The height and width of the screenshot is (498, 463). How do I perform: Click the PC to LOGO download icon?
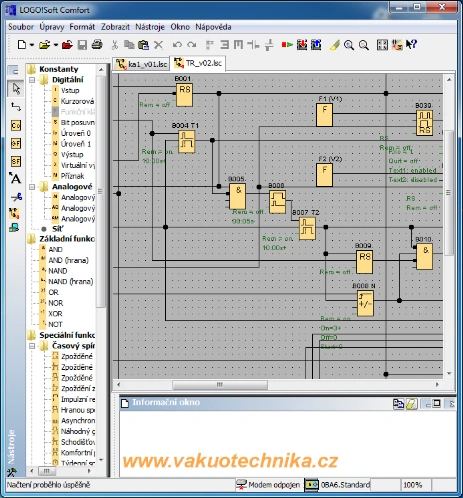point(302,45)
